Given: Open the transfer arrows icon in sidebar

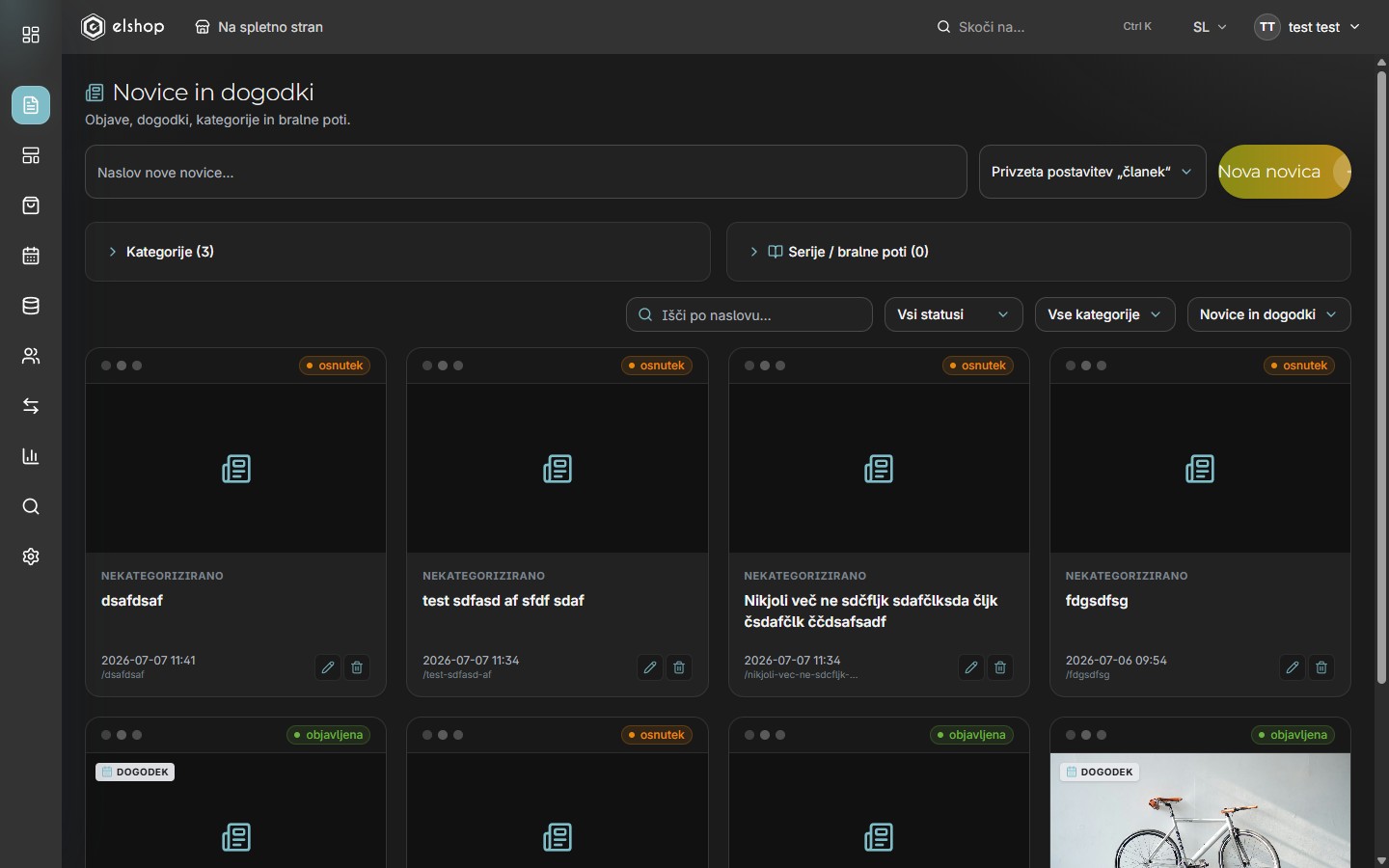Looking at the screenshot, I should [x=31, y=406].
